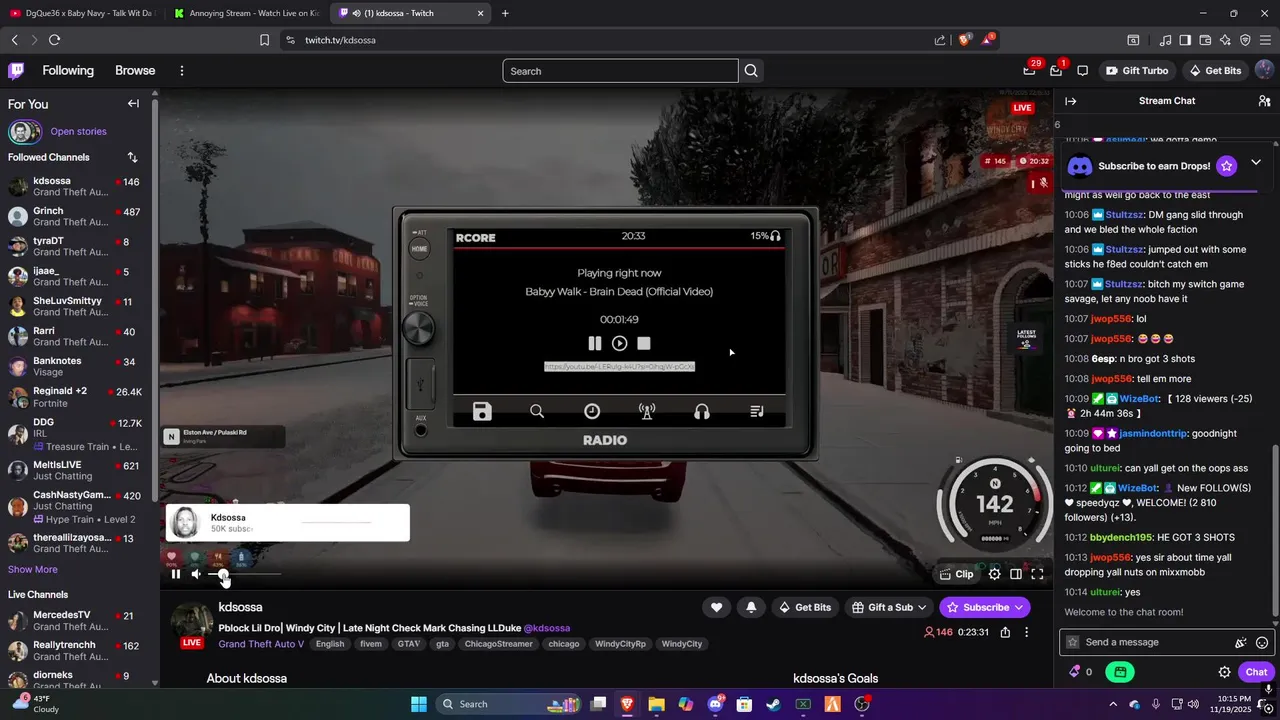
Task: Create a clip with Clip button
Action: (x=957, y=574)
